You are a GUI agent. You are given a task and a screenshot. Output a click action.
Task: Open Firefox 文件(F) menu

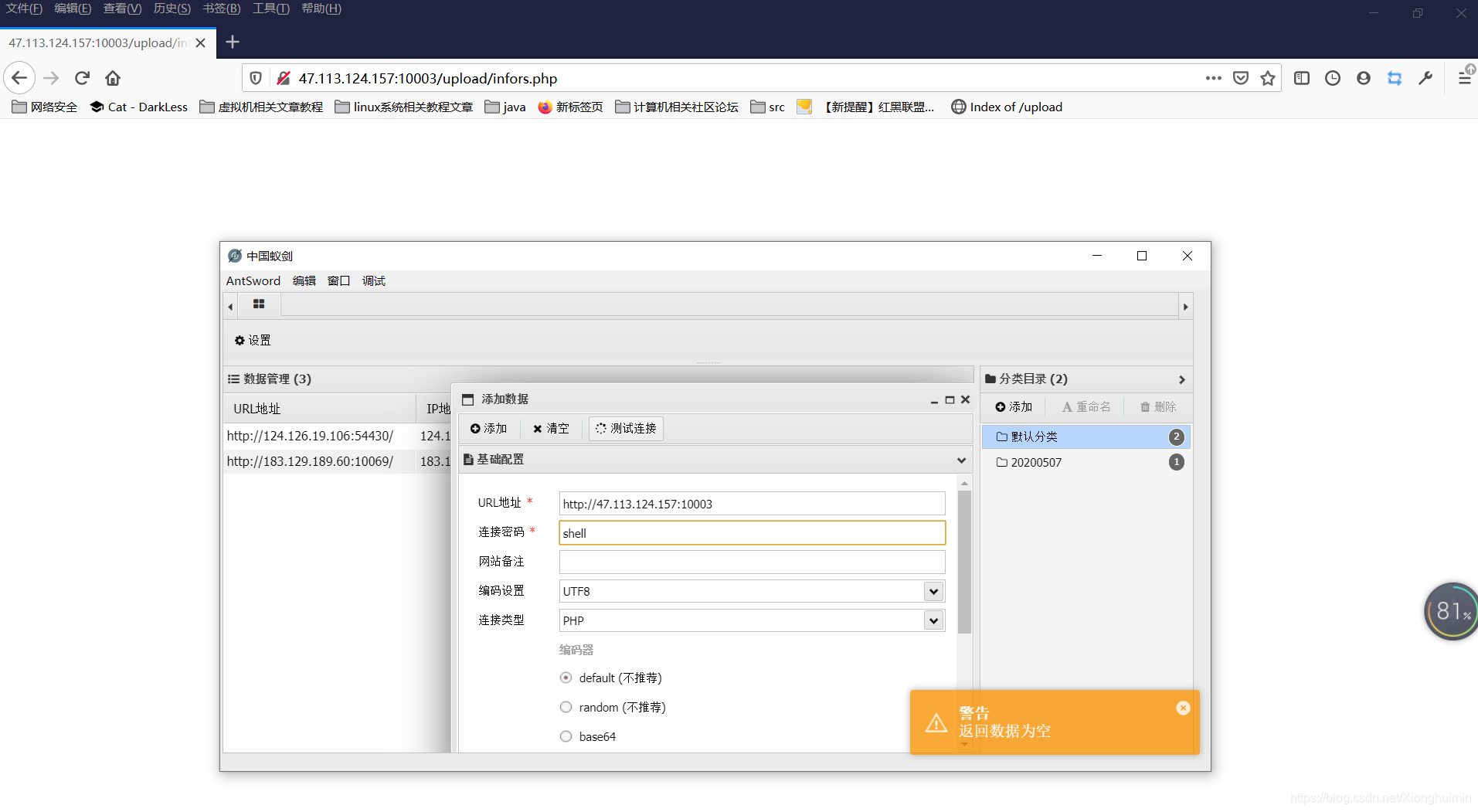click(x=24, y=8)
